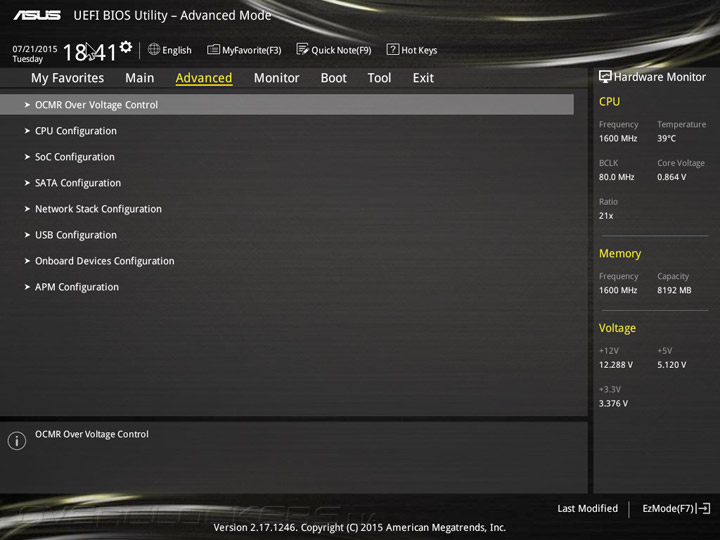
Task: Open MyFavorite(F3) menu
Action: (x=244, y=50)
